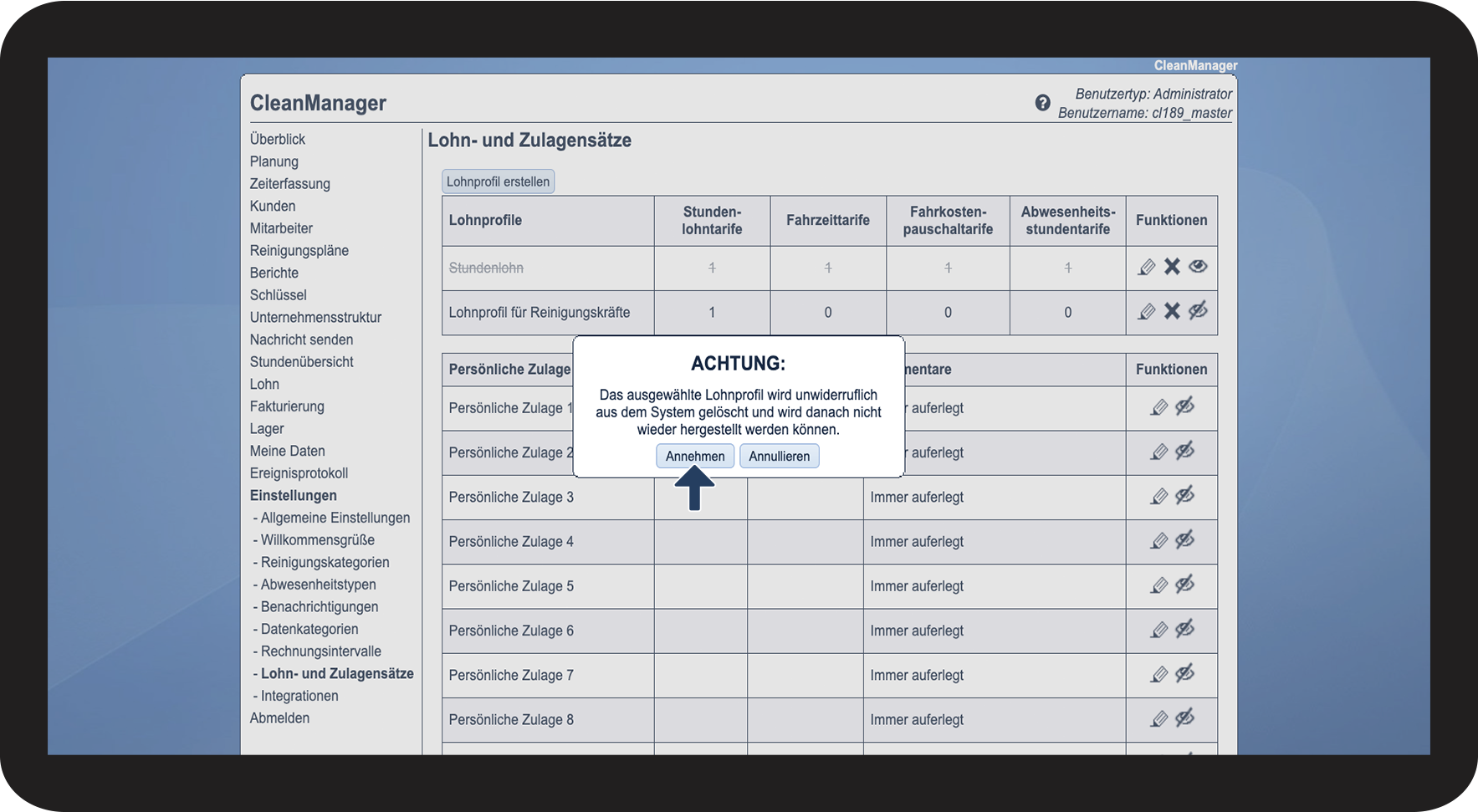Click the CleanManager logo title
1478x812 pixels.
[318, 103]
